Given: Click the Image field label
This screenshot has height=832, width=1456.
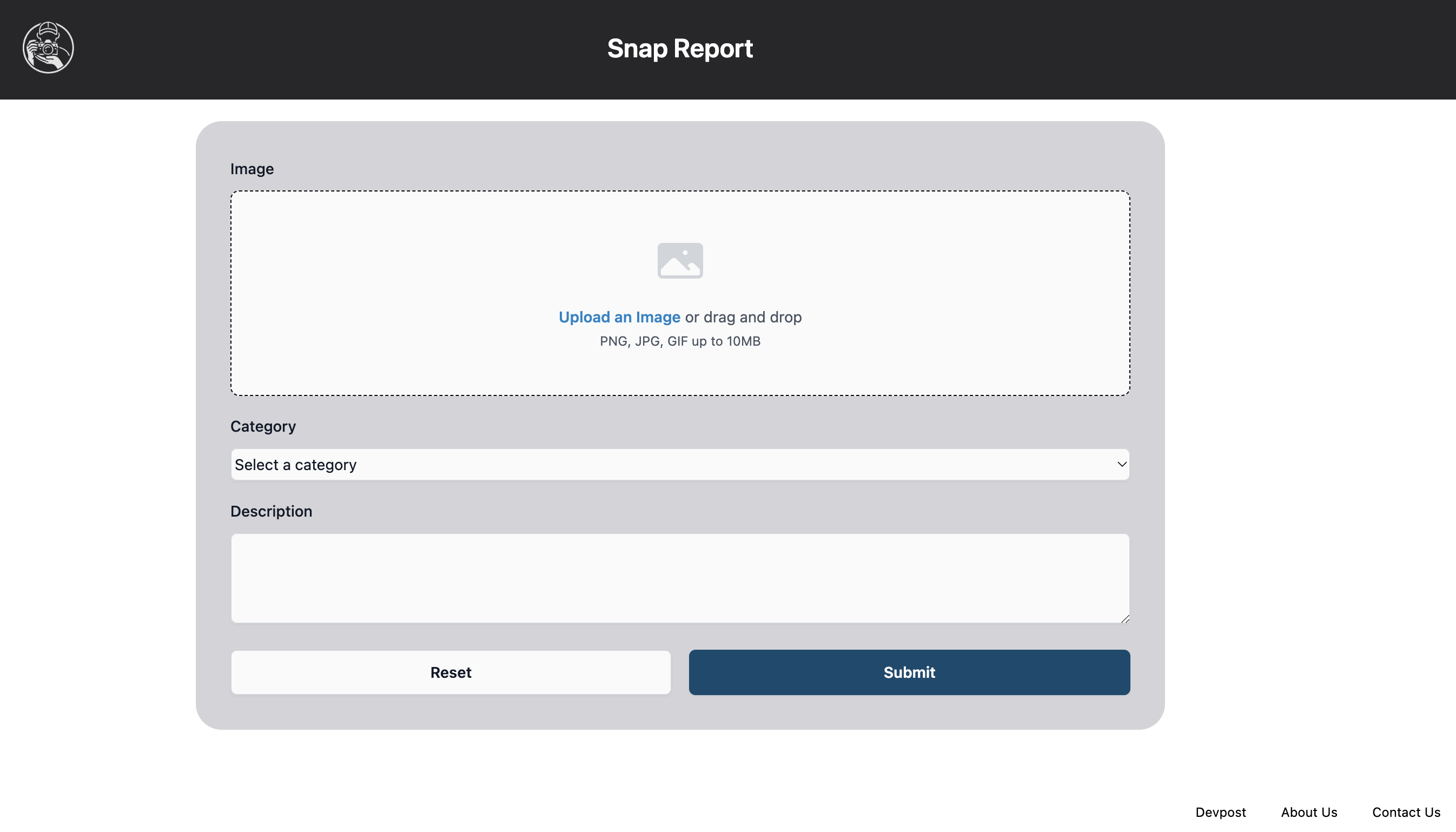Looking at the screenshot, I should point(252,169).
